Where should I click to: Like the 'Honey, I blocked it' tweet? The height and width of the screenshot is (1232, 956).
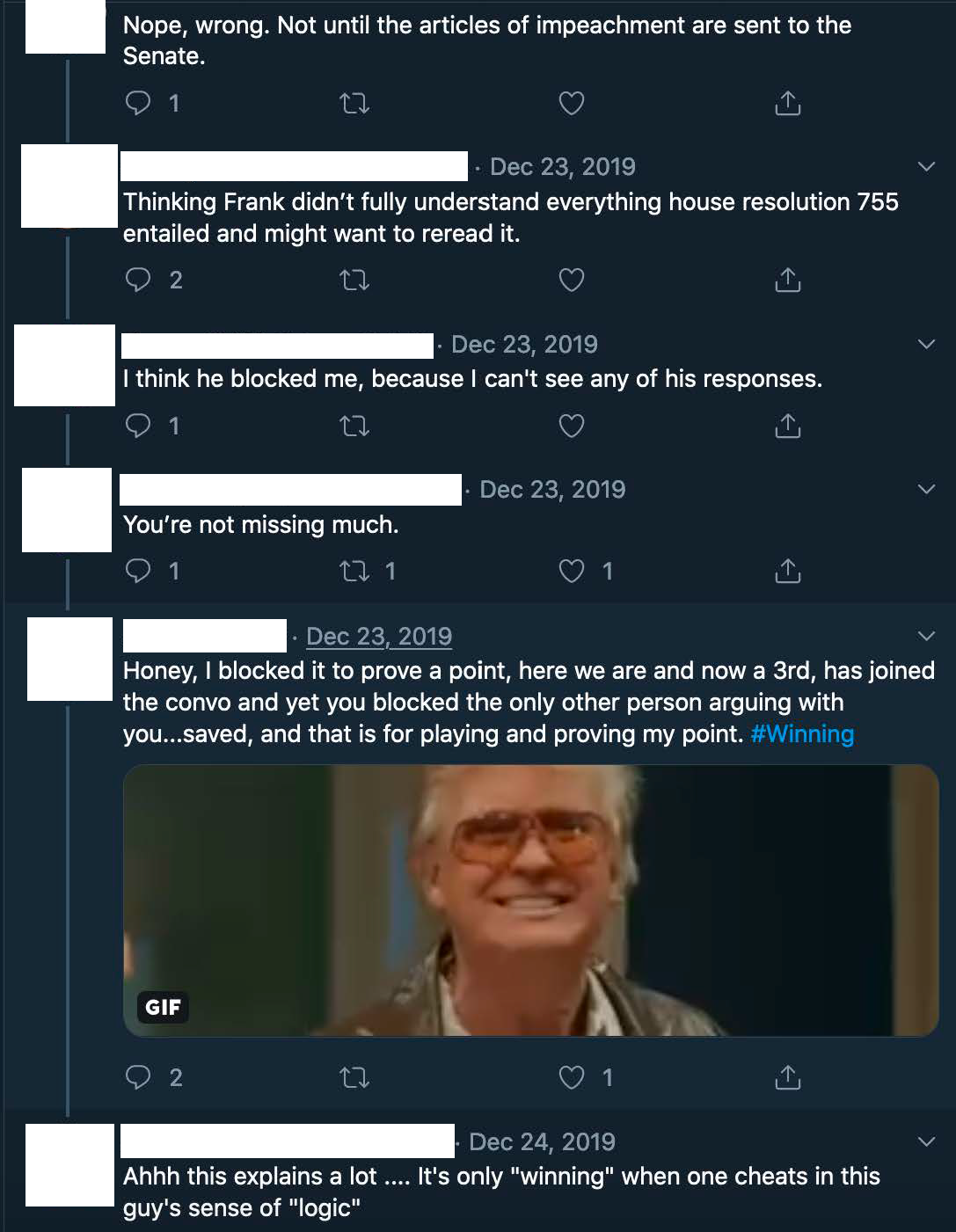[572, 1077]
